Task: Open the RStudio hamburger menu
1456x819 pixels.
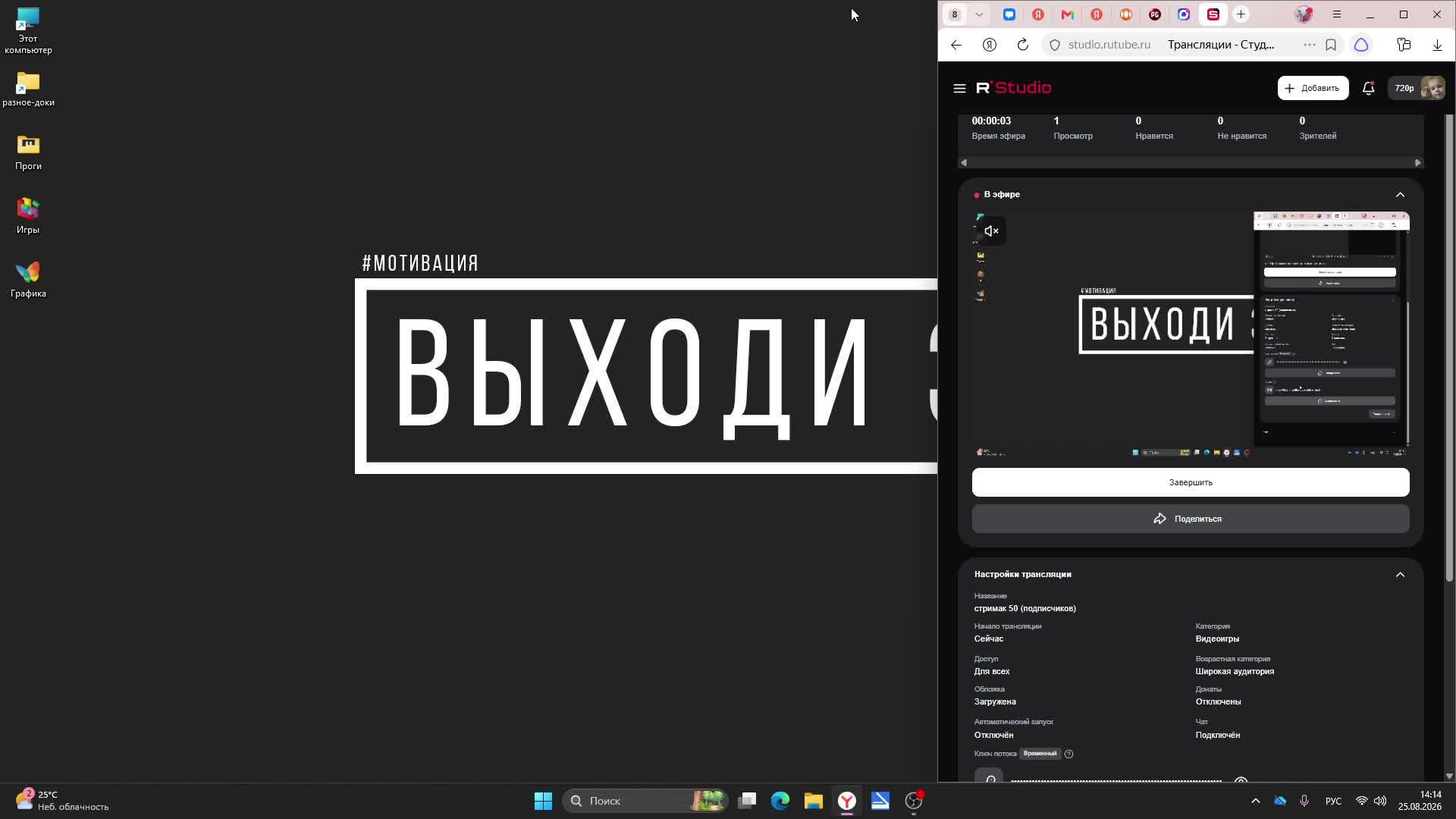Action: tap(959, 88)
